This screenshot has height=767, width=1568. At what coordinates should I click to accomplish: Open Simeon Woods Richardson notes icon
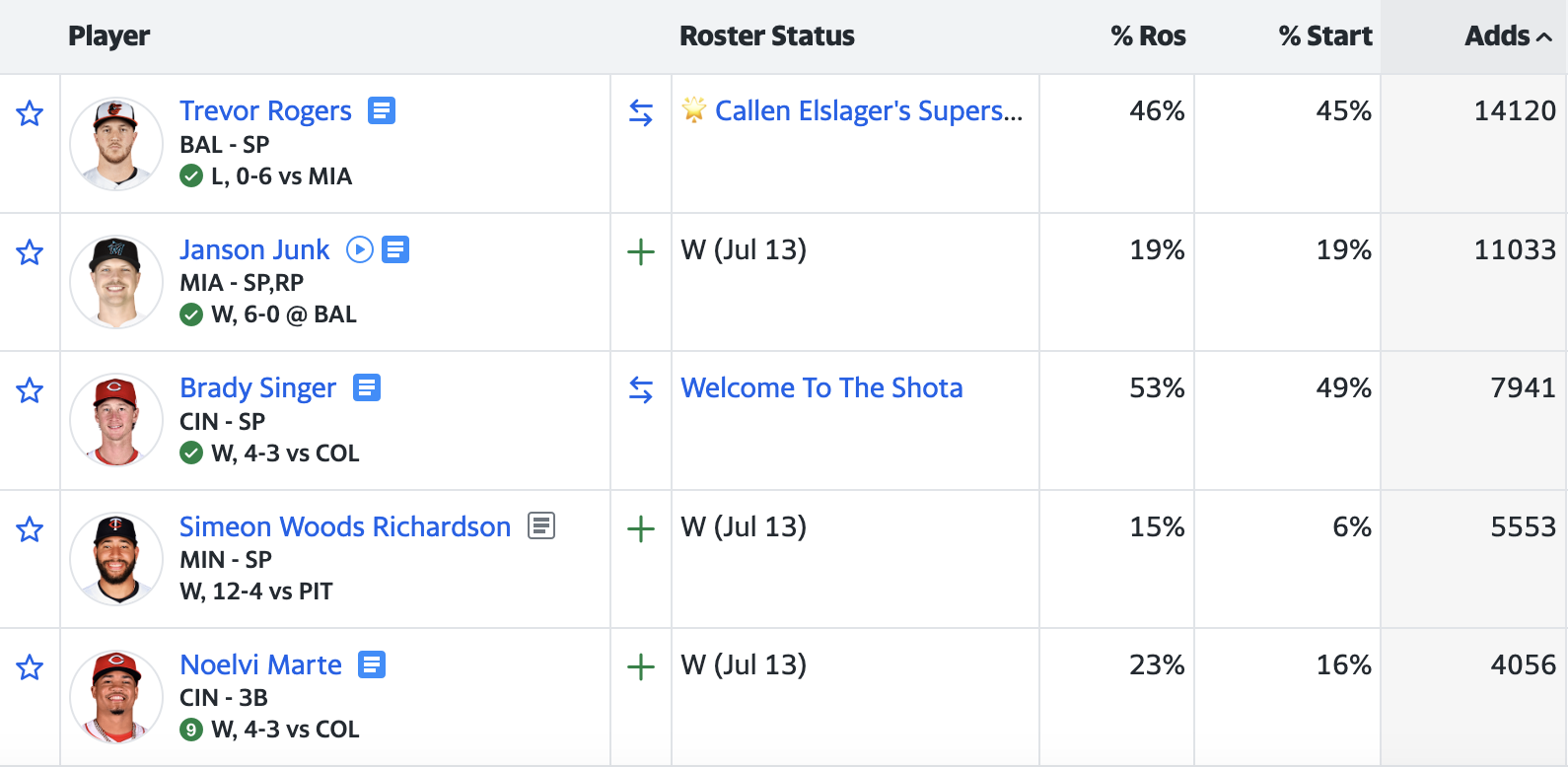click(541, 526)
